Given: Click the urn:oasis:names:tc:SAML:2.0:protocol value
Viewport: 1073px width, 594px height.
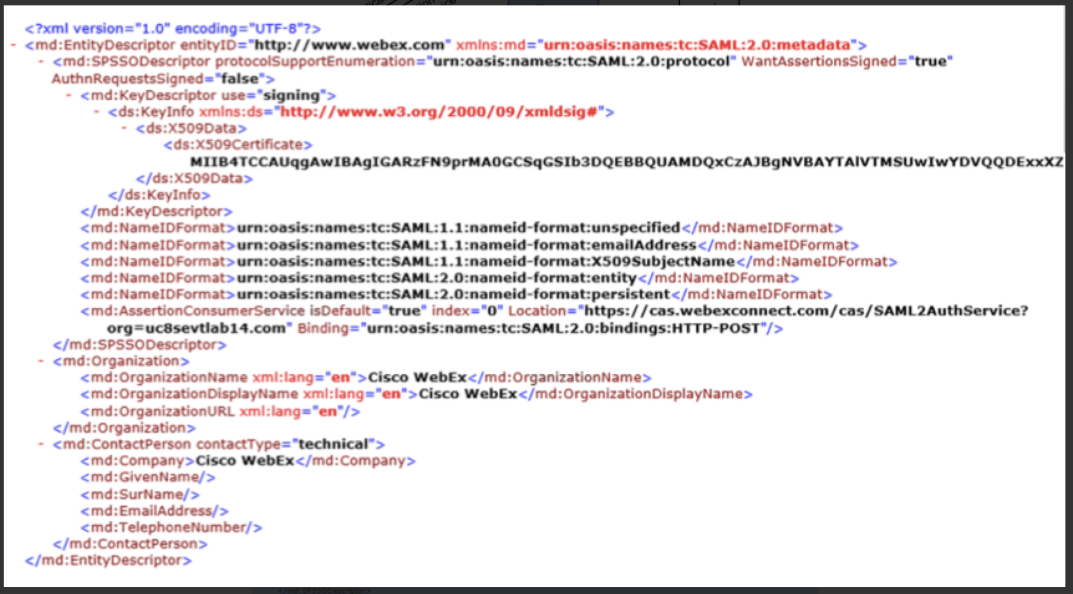Looking at the screenshot, I should [581, 62].
